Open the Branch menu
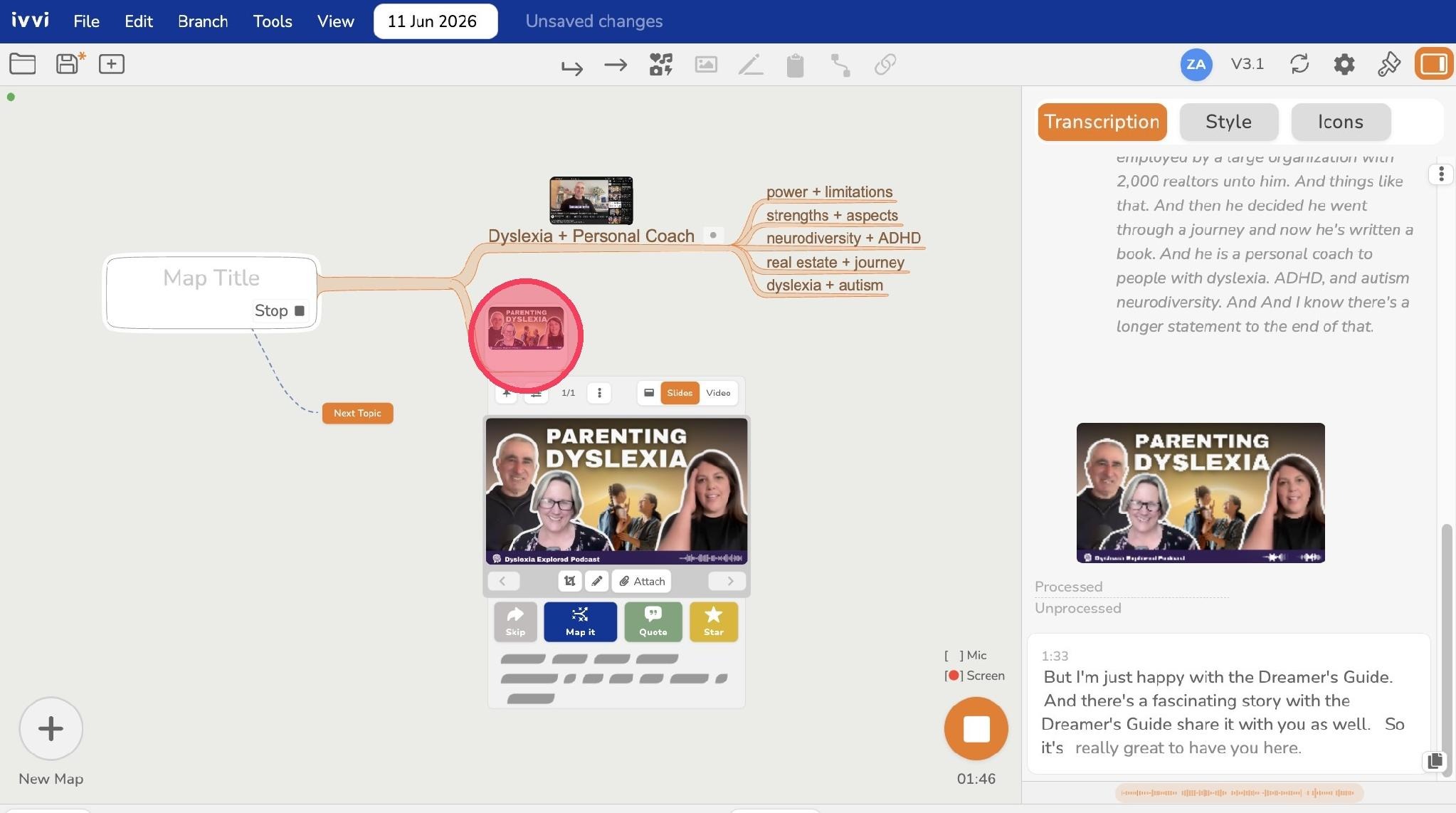This screenshot has height=813, width=1456. pos(203,21)
